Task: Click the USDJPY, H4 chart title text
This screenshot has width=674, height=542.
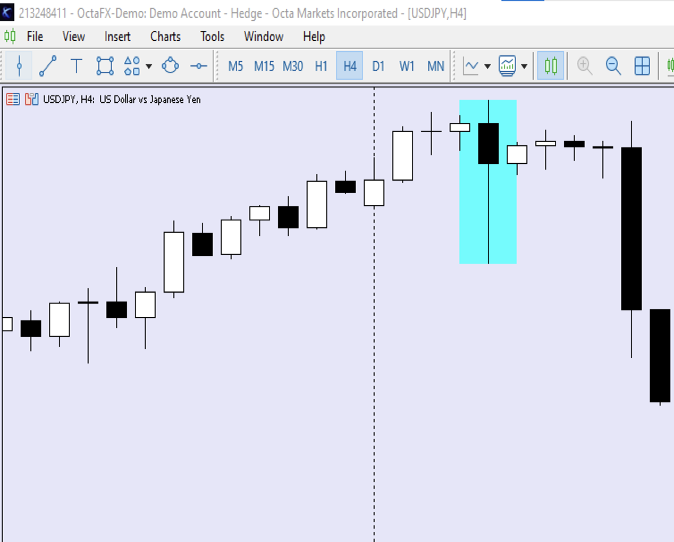Action: (x=122, y=99)
